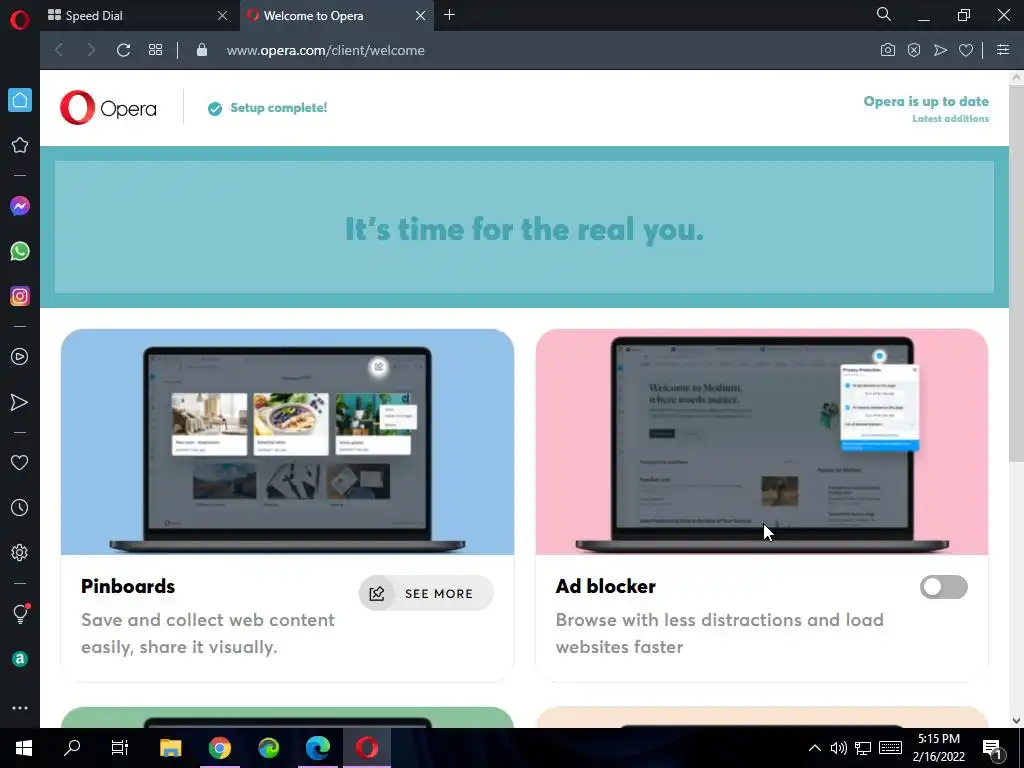Viewport: 1024px width, 768px height.
Task: Show hidden system tray icons
Action: click(x=814, y=748)
